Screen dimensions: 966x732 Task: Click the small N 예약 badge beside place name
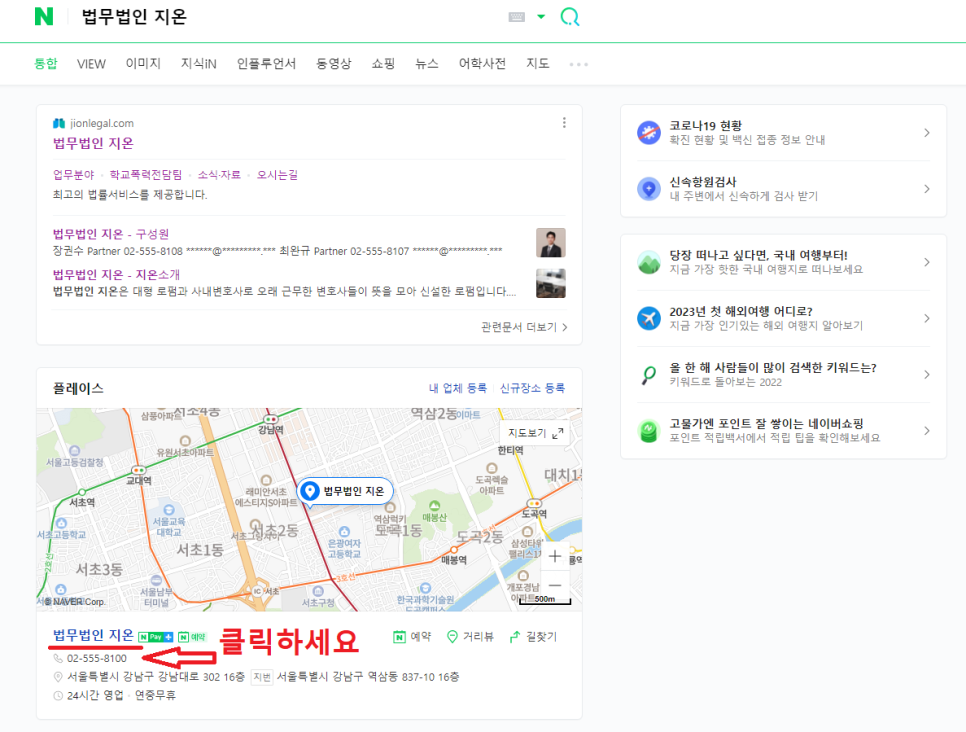(192, 636)
